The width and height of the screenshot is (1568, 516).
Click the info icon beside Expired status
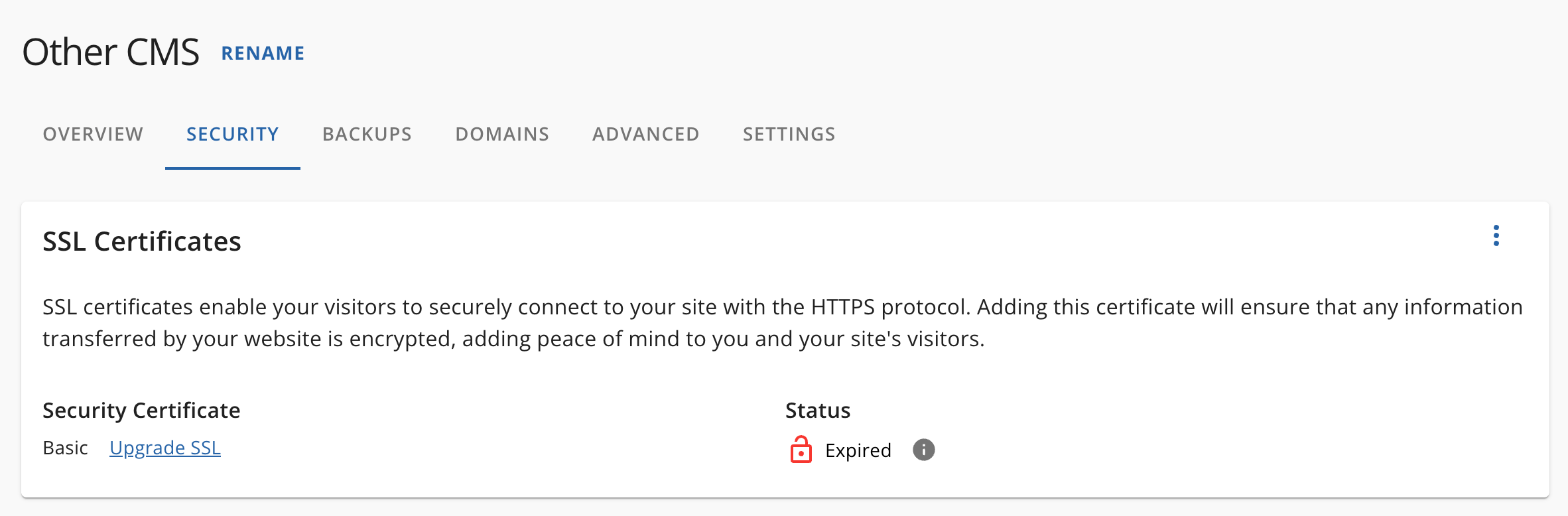(x=925, y=450)
